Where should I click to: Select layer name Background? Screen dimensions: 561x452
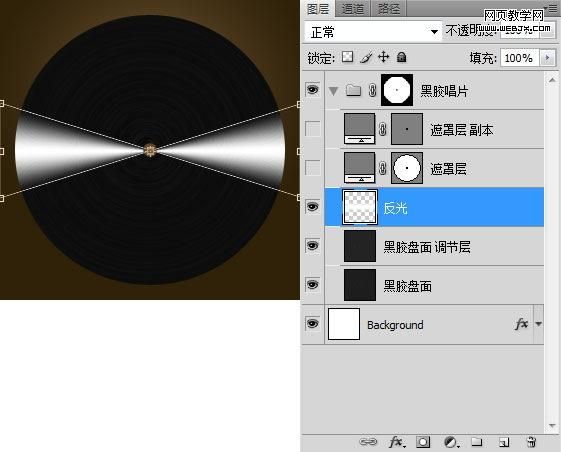[395, 325]
